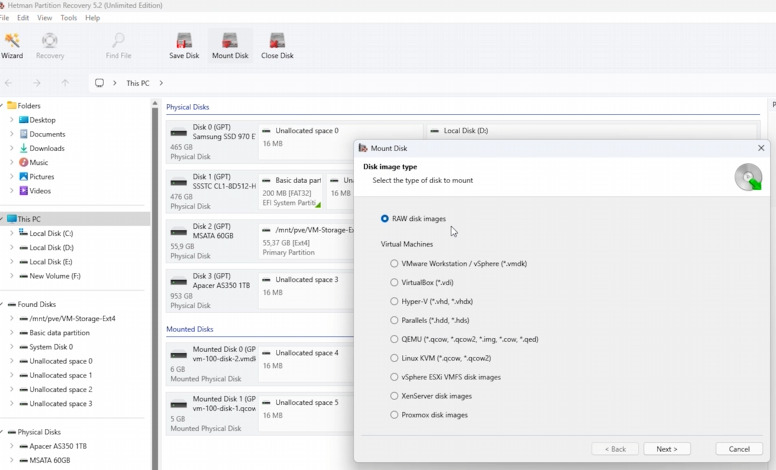
Task: Select XenServer disk images option
Action: tap(431, 396)
